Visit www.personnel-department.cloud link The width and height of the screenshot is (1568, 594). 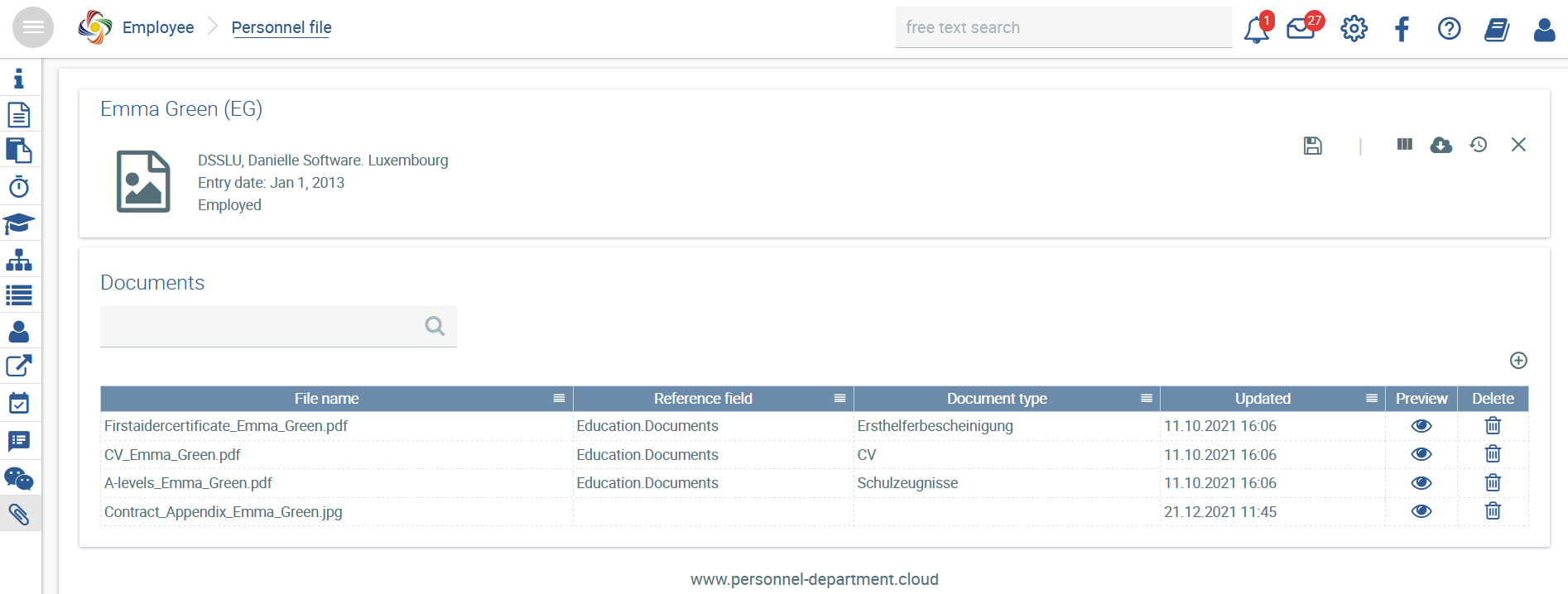point(814,579)
